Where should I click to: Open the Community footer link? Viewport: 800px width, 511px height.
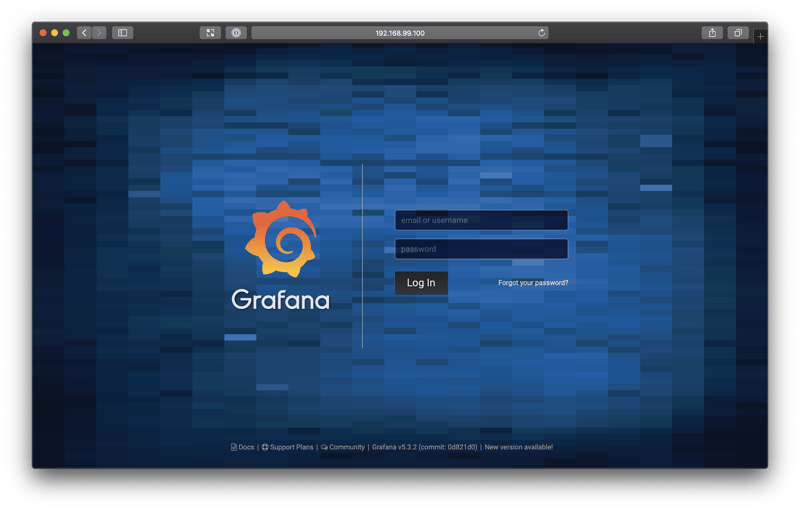[x=343, y=447]
